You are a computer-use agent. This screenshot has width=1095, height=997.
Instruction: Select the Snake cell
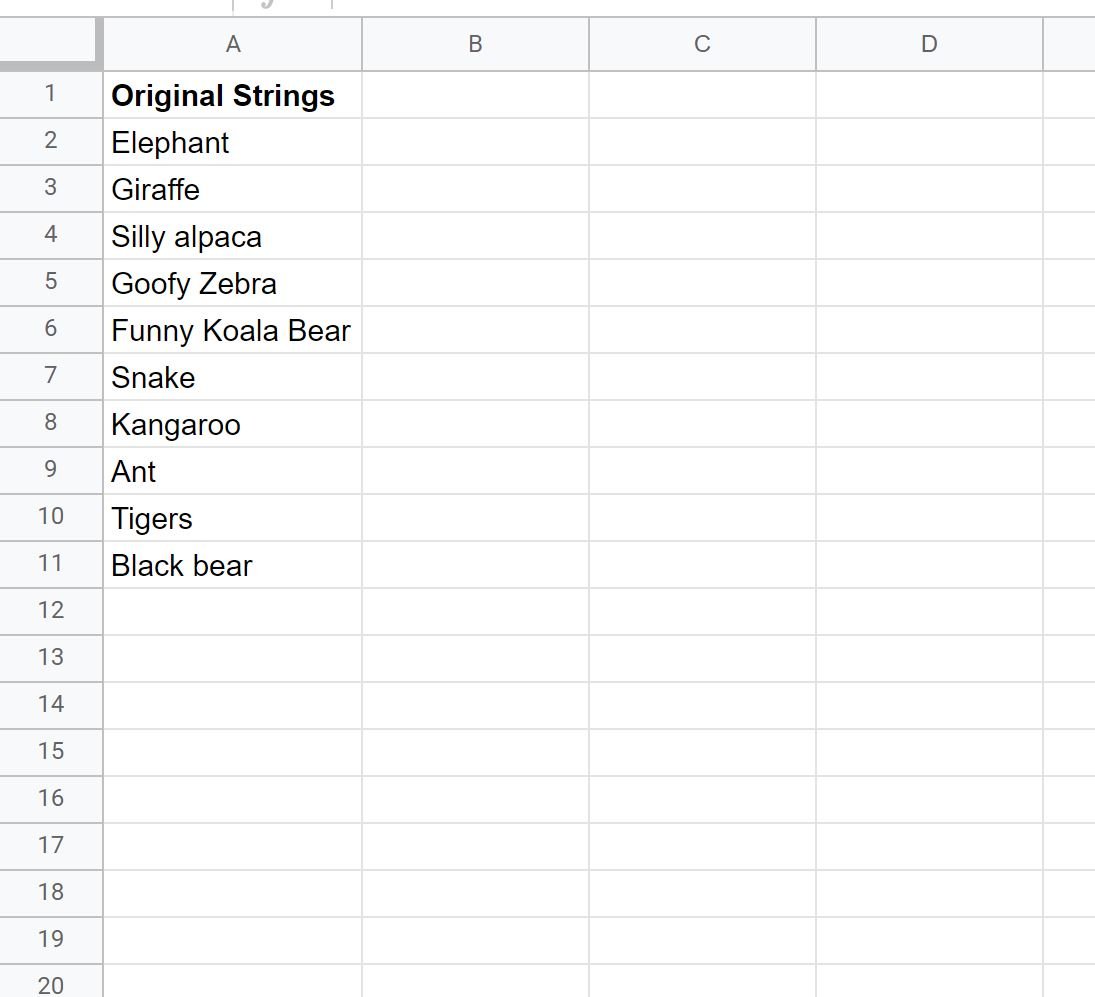coord(233,376)
